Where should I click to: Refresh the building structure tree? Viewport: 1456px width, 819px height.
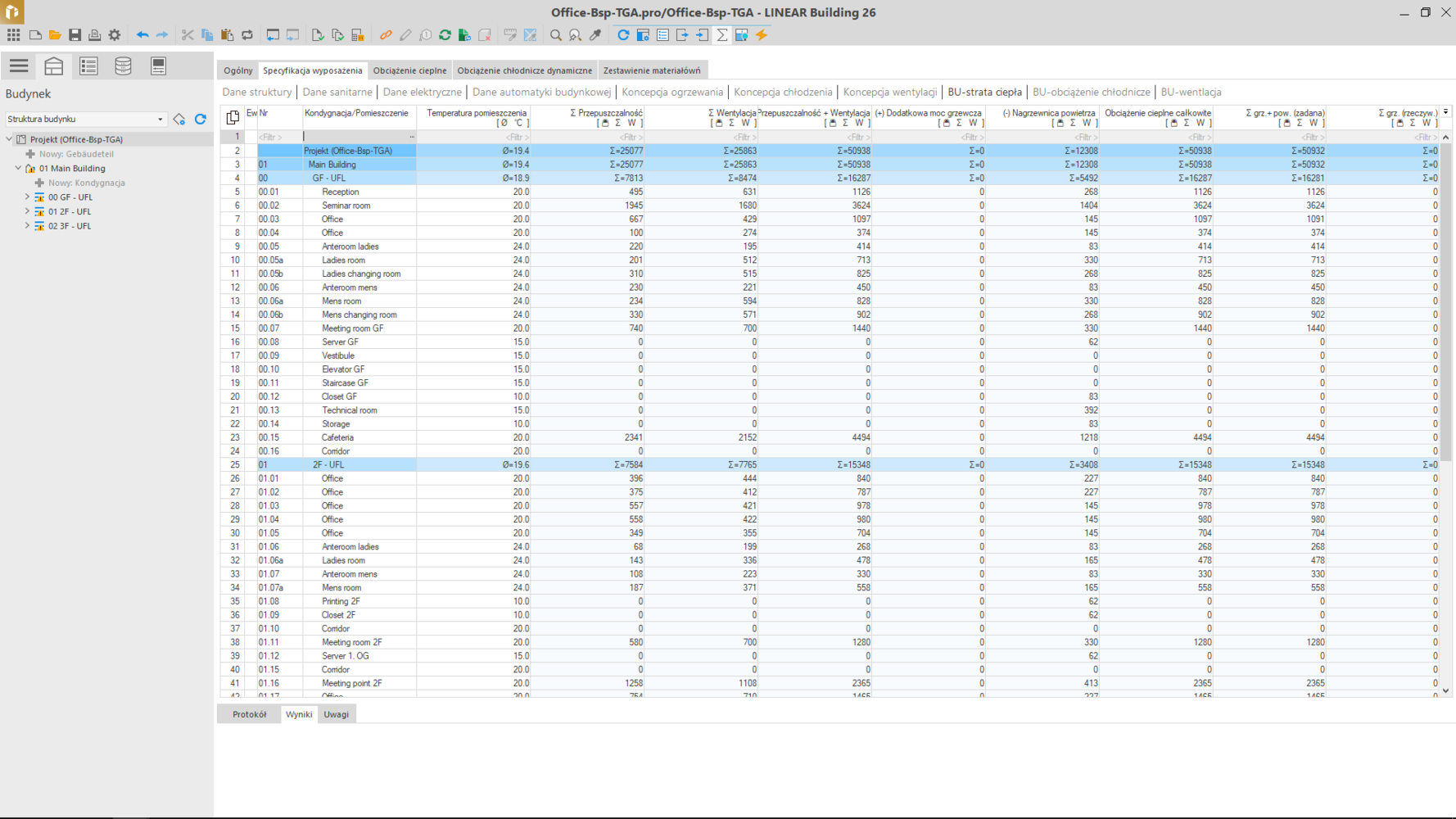(201, 120)
